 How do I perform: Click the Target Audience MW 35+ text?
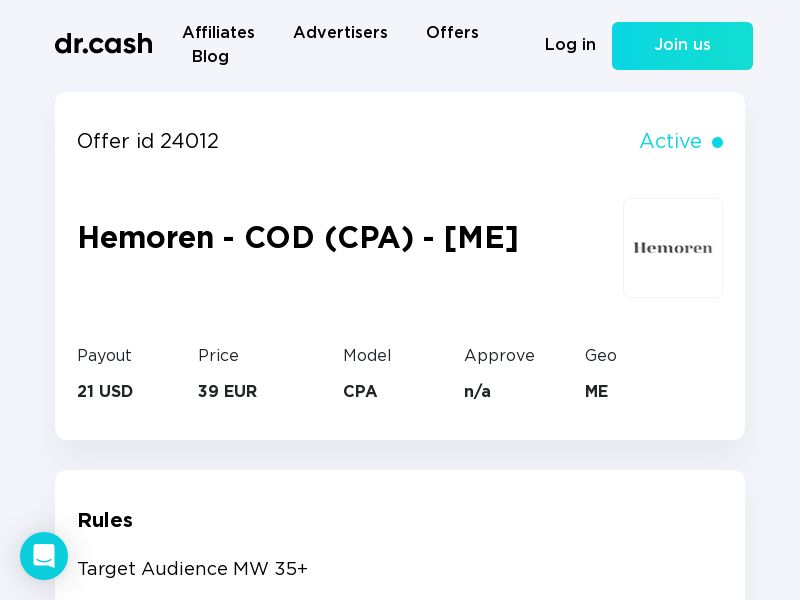[192, 568]
